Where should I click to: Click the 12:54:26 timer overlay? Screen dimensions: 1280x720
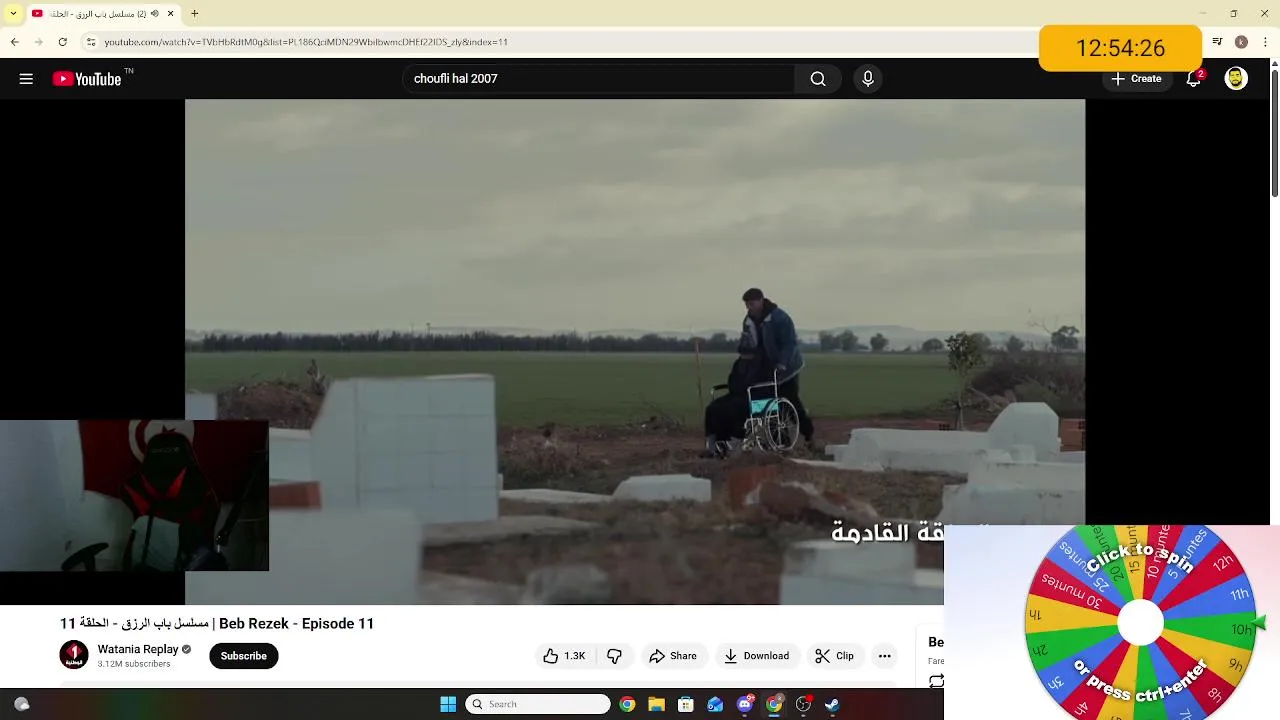1120,48
